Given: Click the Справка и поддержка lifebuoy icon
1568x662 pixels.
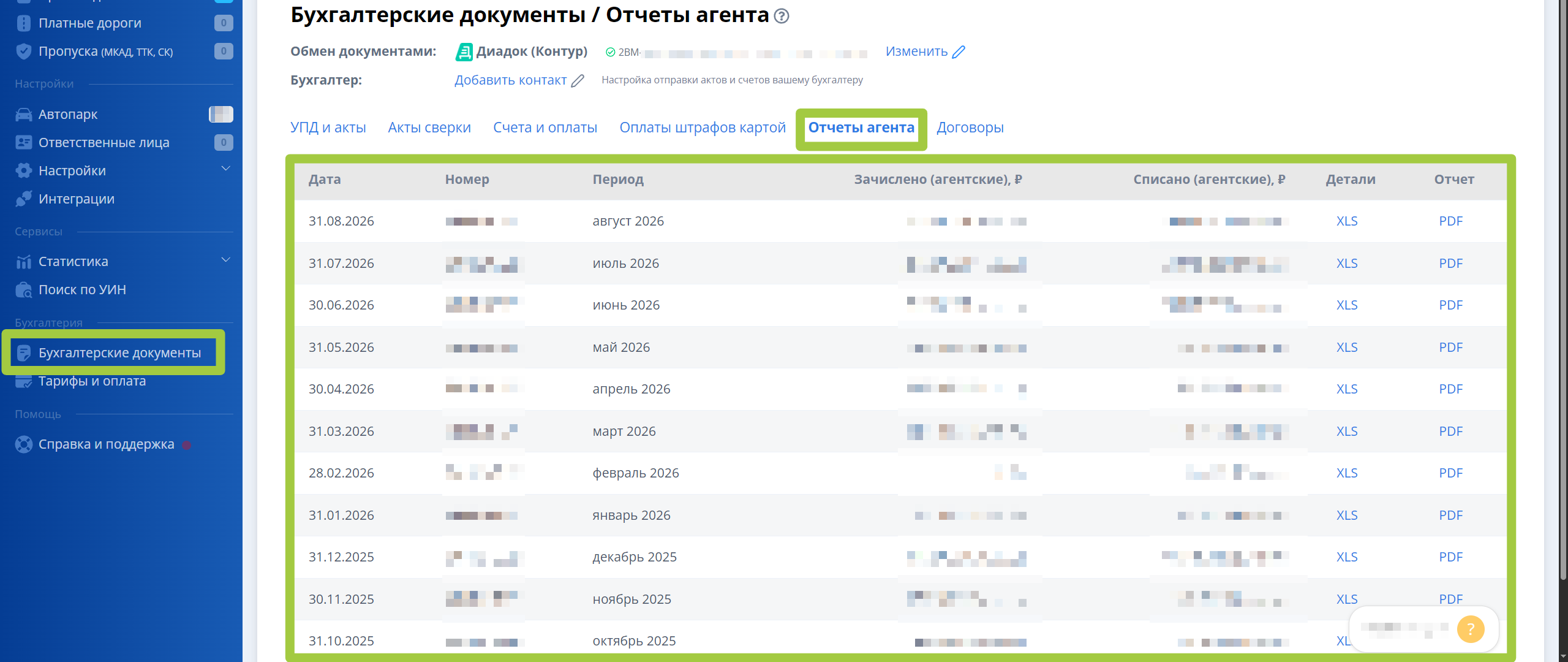Looking at the screenshot, I should pos(23,444).
